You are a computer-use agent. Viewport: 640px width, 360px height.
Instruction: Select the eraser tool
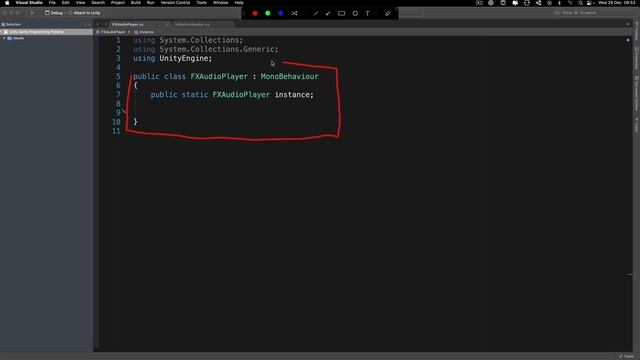tap(387, 13)
